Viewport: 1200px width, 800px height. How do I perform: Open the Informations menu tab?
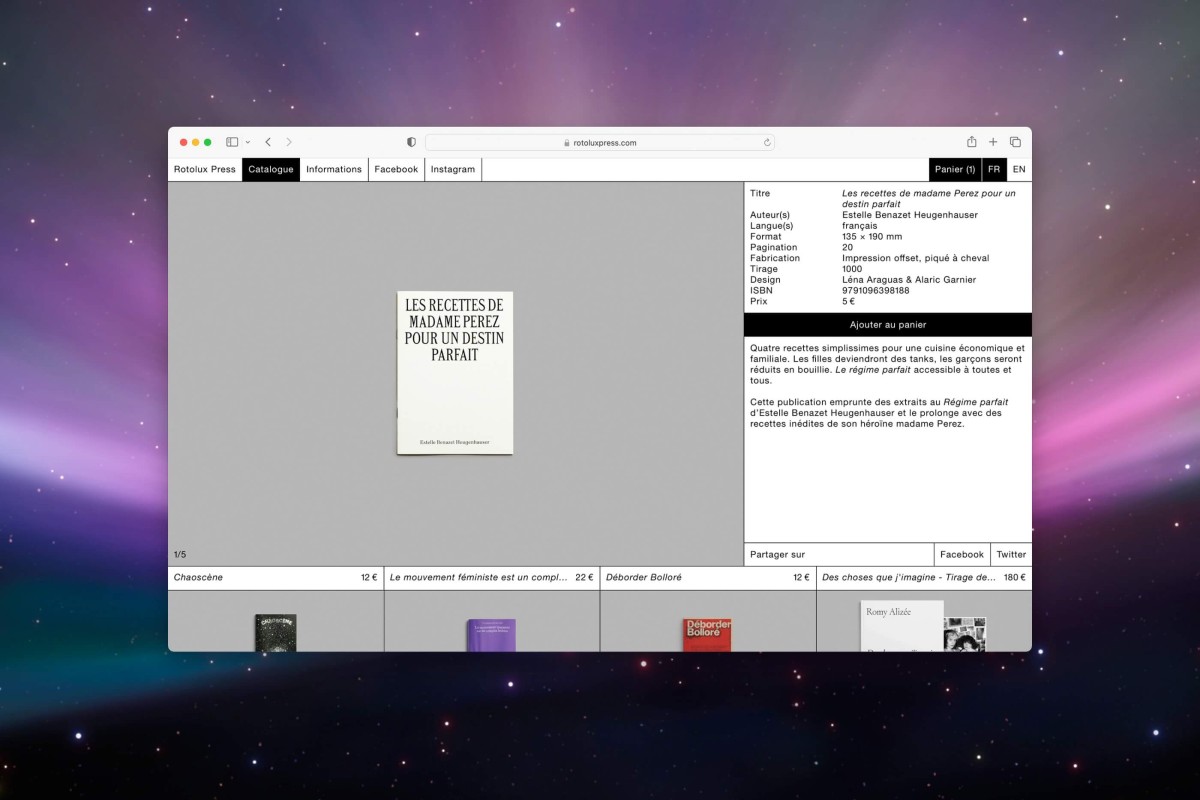(334, 169)
